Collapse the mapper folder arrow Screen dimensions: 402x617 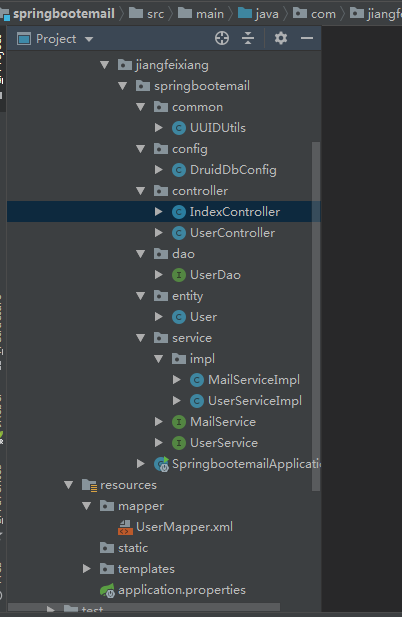(x=87, y=506)
